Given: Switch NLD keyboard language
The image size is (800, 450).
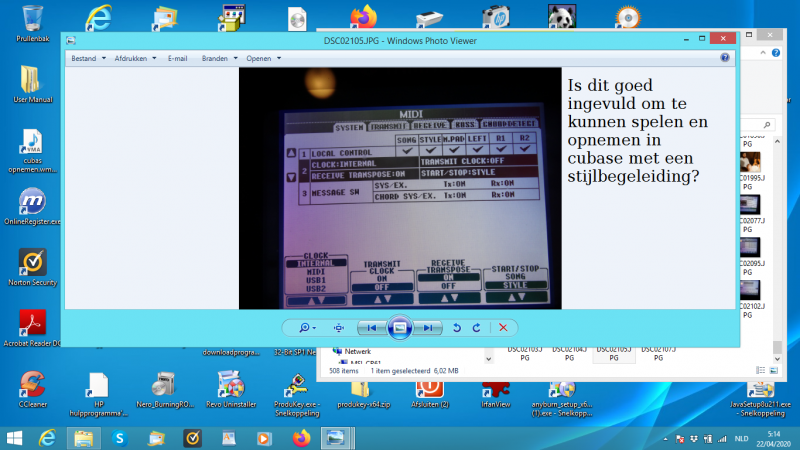Looking at the screenshot, I should (x=741, y=439).
